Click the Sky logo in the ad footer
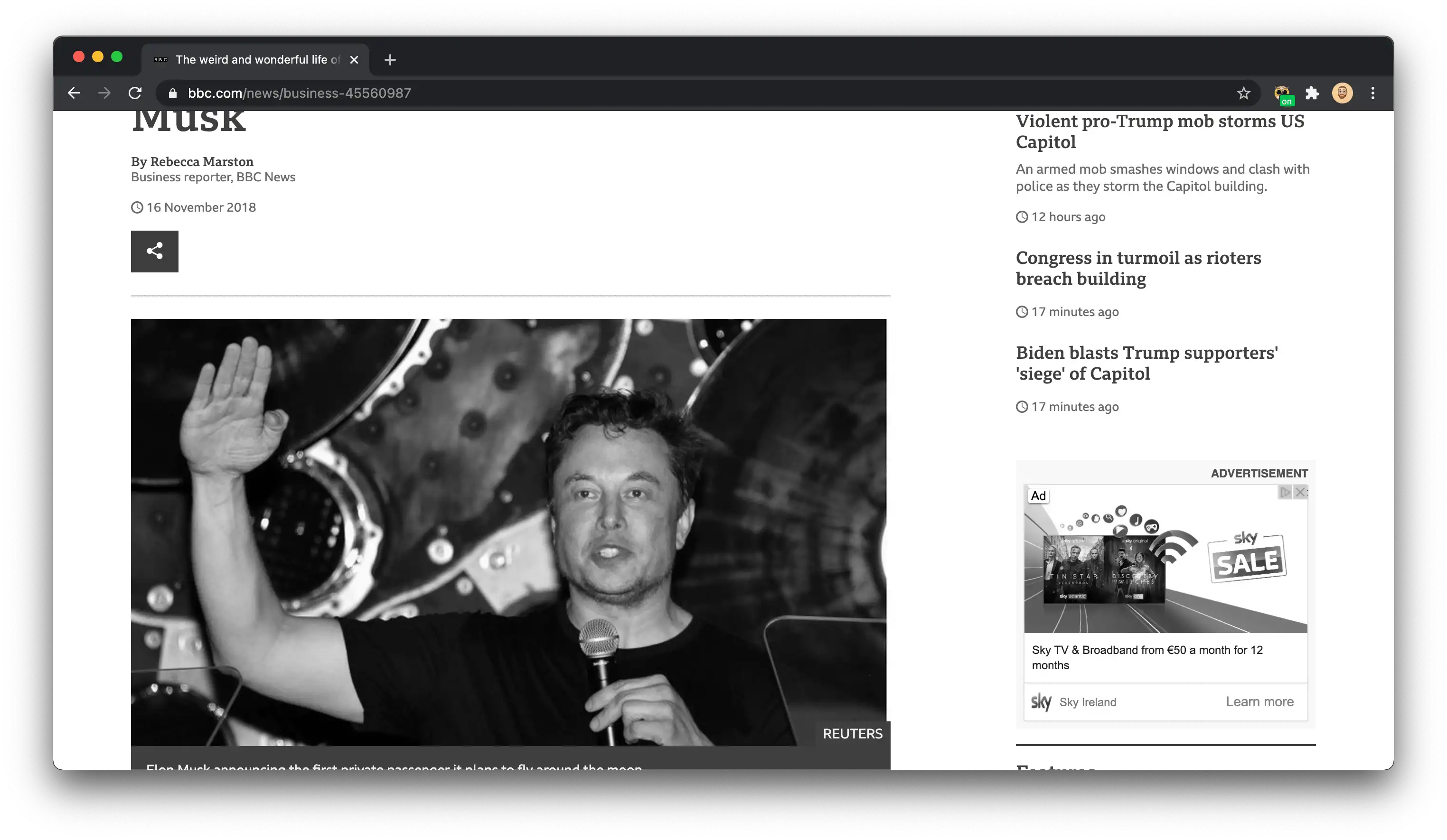 click(x=1041, y=701)
